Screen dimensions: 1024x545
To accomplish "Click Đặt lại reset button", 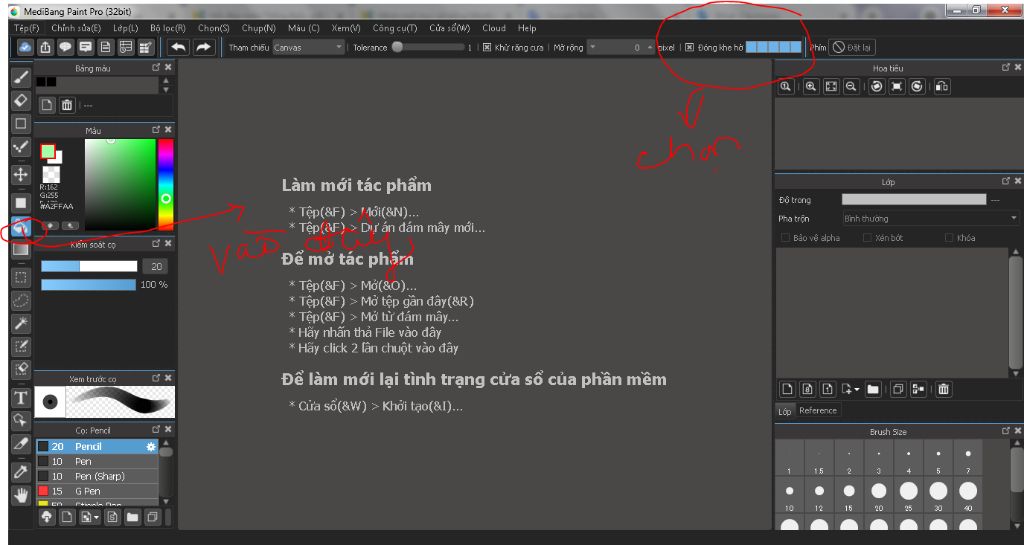I will pos(852,47).
